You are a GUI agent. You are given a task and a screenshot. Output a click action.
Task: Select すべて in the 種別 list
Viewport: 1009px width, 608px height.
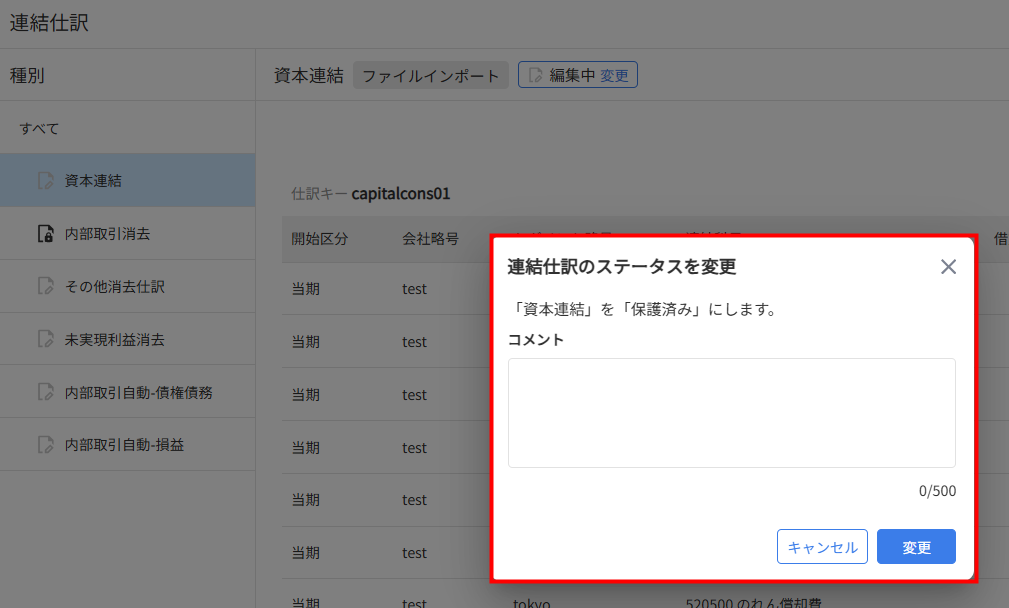[40, 128]
